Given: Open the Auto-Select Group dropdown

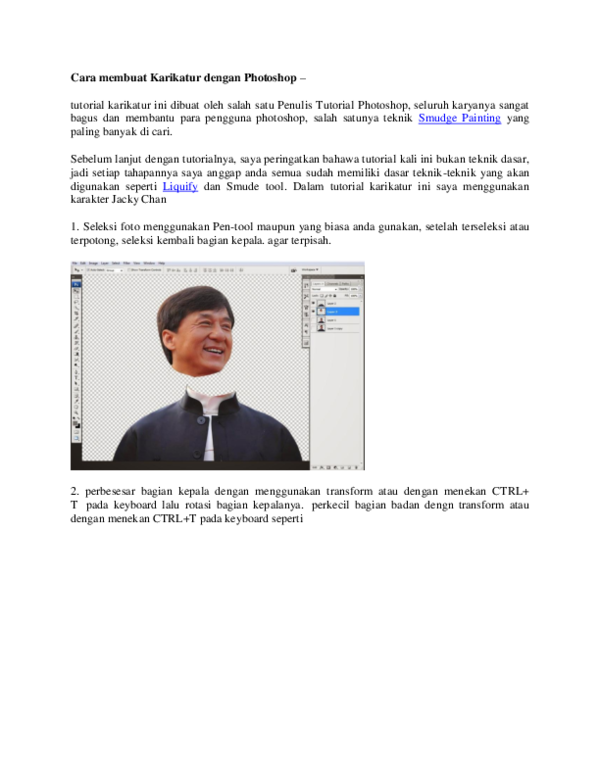Looking at the screenshot, I should pyautogui.click(x=115, y=270).
